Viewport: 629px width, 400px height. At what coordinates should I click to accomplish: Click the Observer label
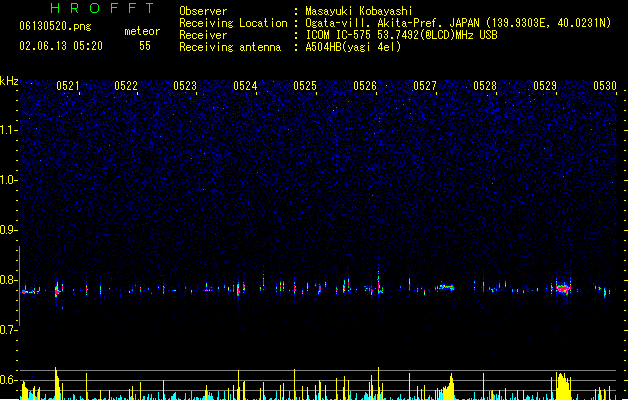pos(203,11)
